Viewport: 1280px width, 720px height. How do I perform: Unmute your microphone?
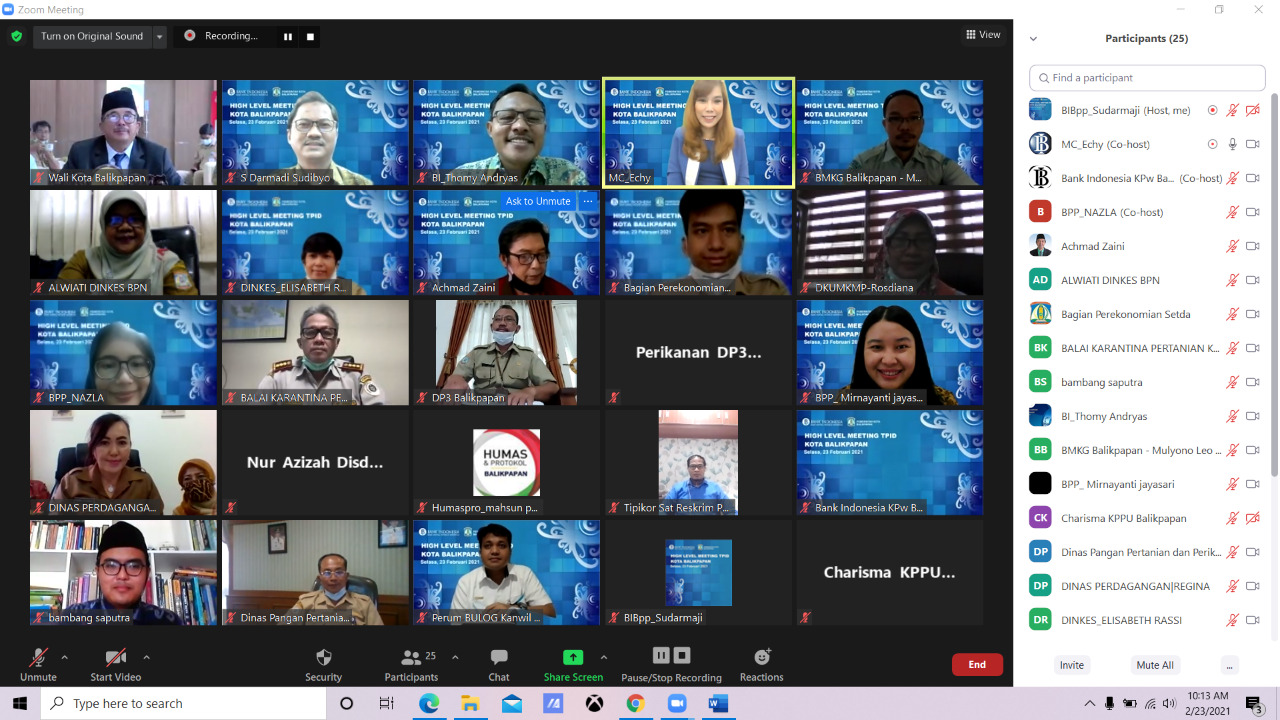coord(38,658)
